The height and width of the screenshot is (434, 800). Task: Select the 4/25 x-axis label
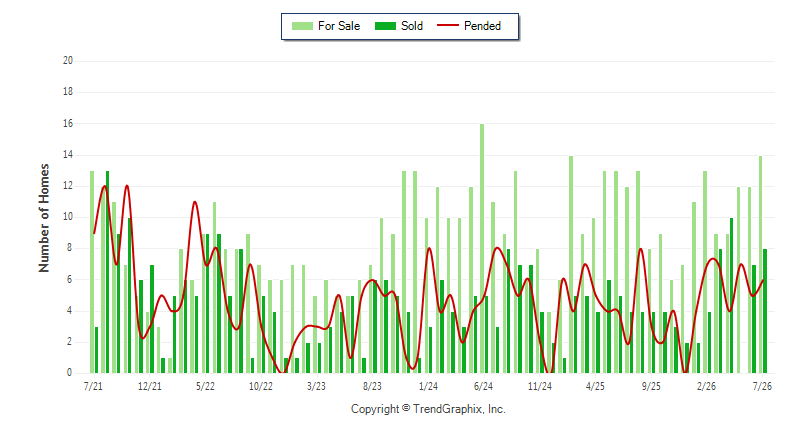(x=595, y=386)
